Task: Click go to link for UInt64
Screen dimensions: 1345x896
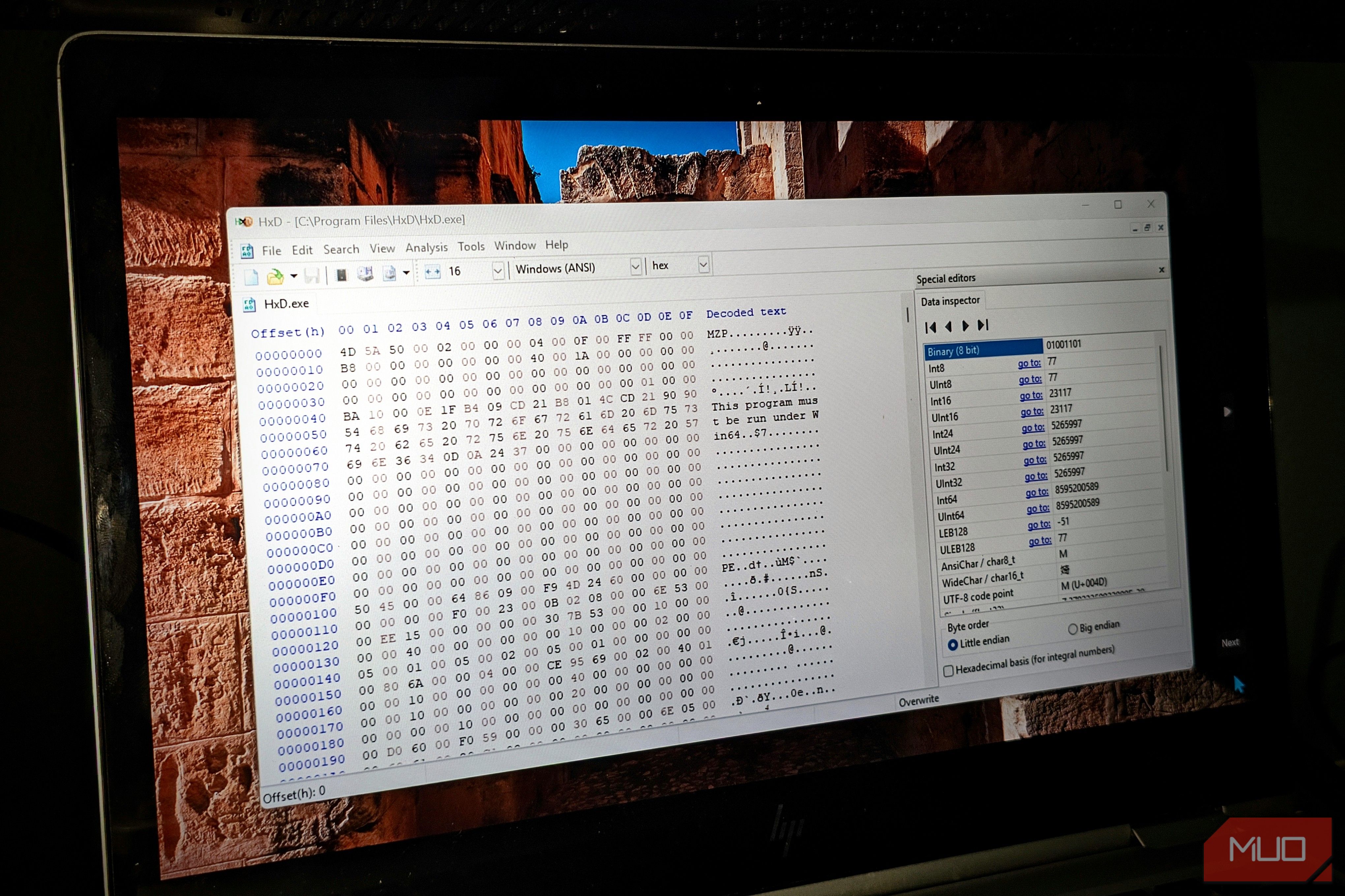Action: (x=1039, y=509)
